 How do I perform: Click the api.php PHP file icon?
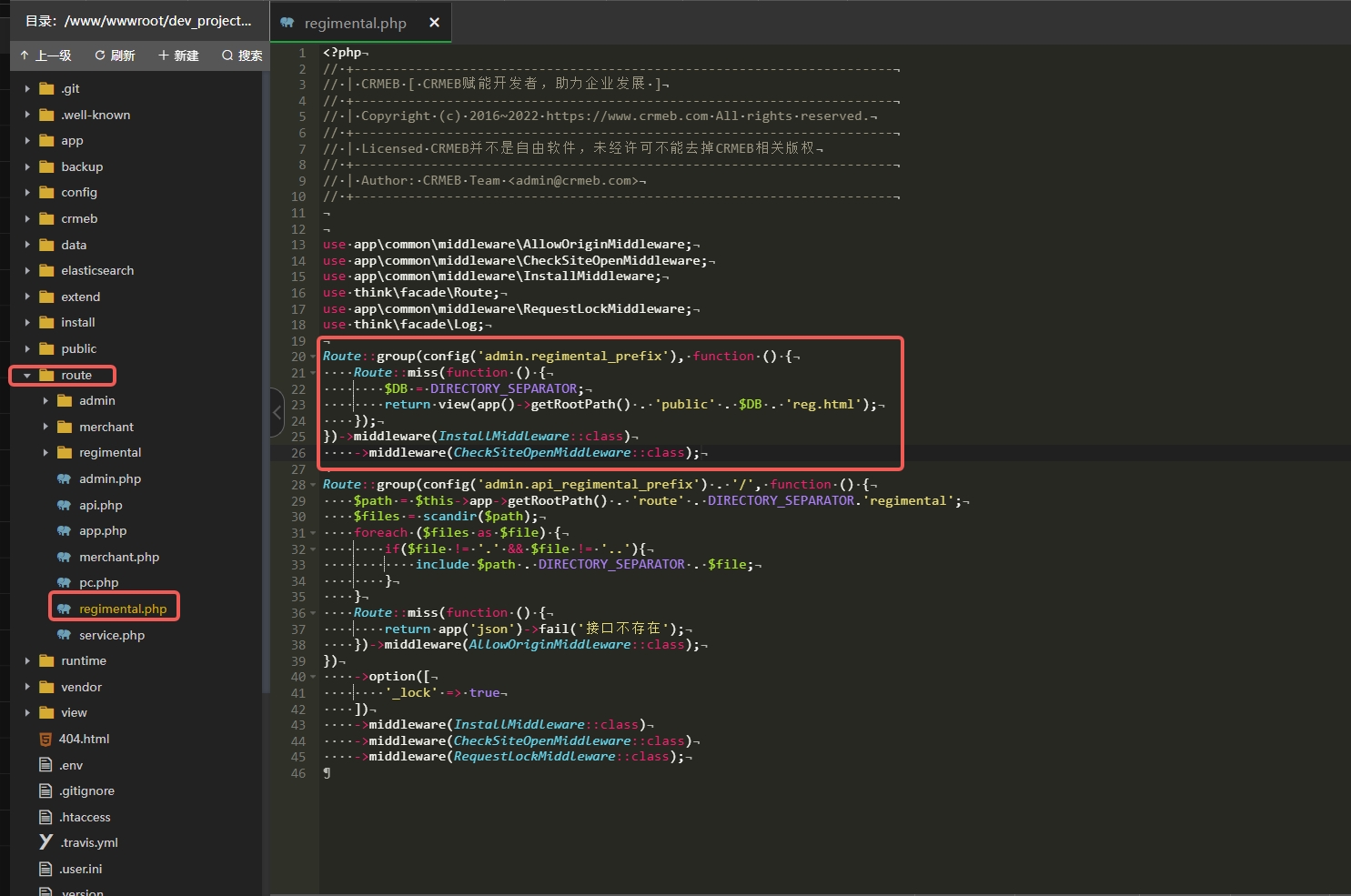tap(64, 505)
